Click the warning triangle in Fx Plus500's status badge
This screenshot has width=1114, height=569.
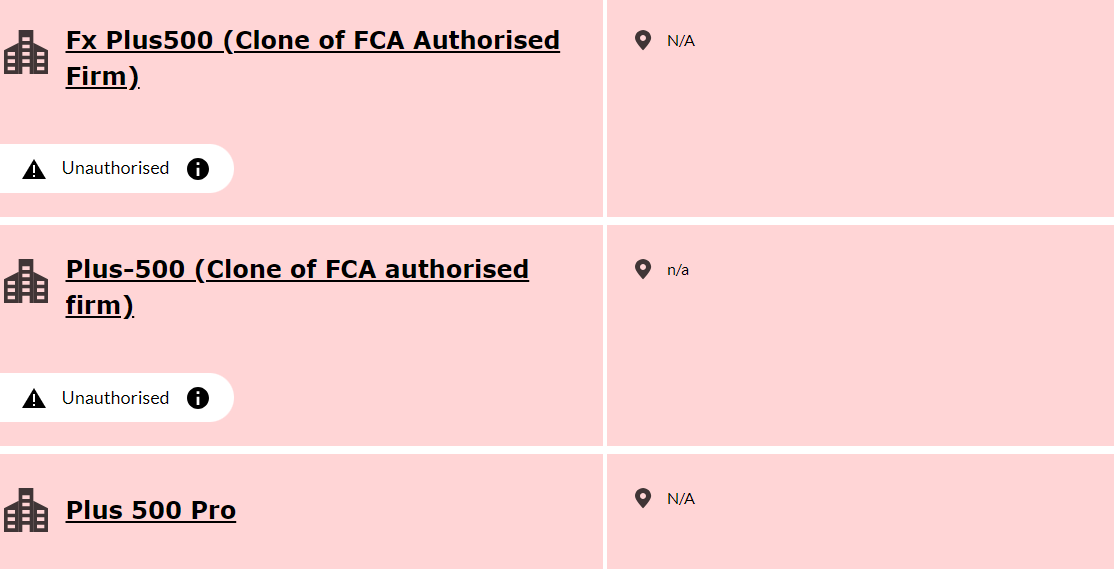(34, 170)
